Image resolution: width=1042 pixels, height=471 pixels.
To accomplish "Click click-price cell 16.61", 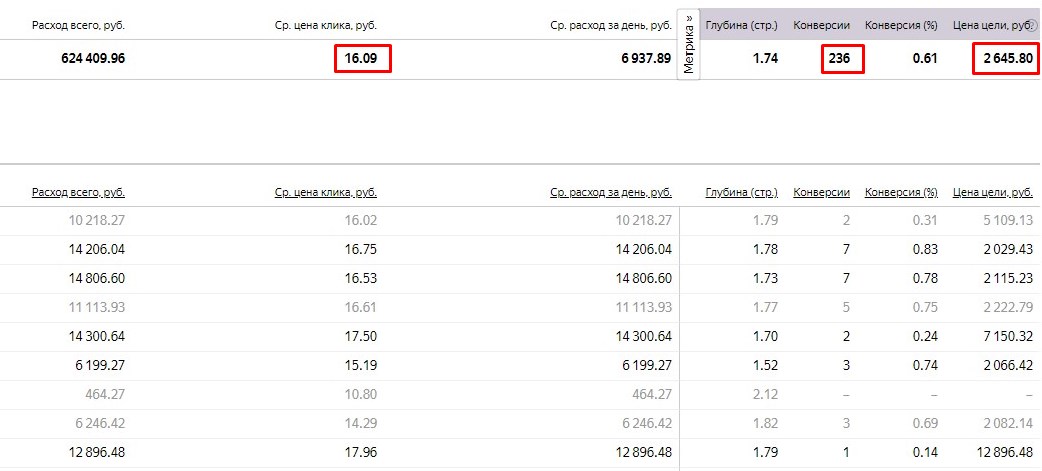I will coord(361,308).
